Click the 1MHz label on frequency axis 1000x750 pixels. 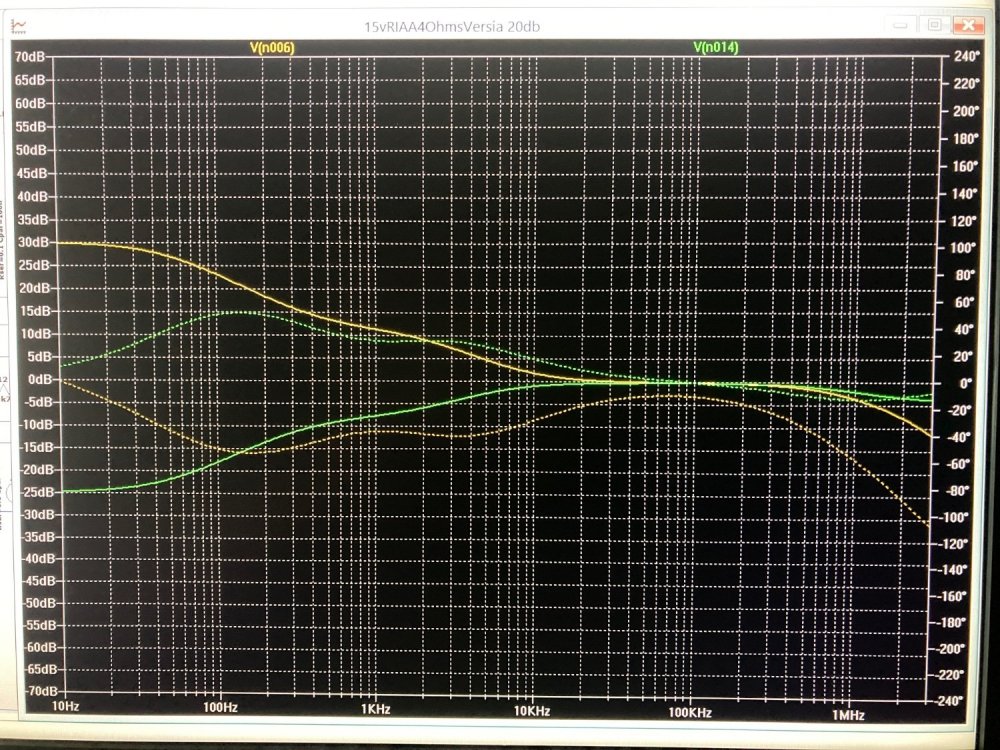(846, 716)
